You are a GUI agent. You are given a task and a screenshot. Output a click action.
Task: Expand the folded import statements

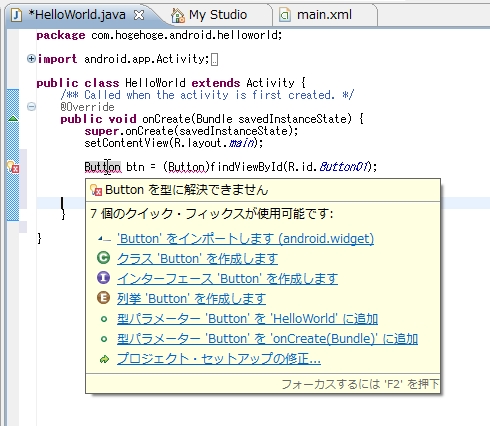coord(31,59)
